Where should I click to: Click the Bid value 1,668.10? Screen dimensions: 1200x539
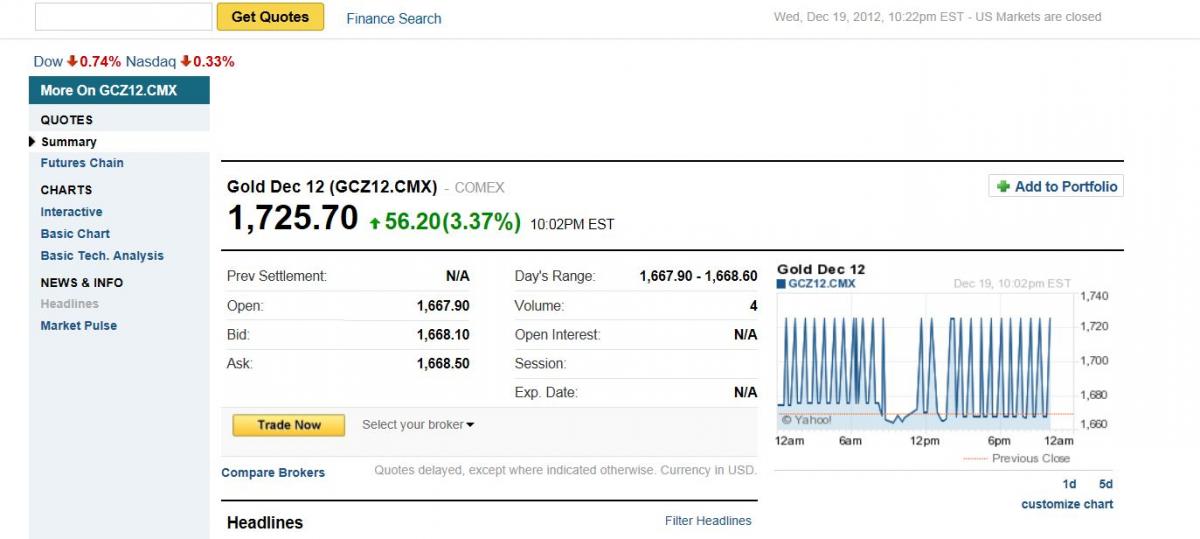click(443, 335)
